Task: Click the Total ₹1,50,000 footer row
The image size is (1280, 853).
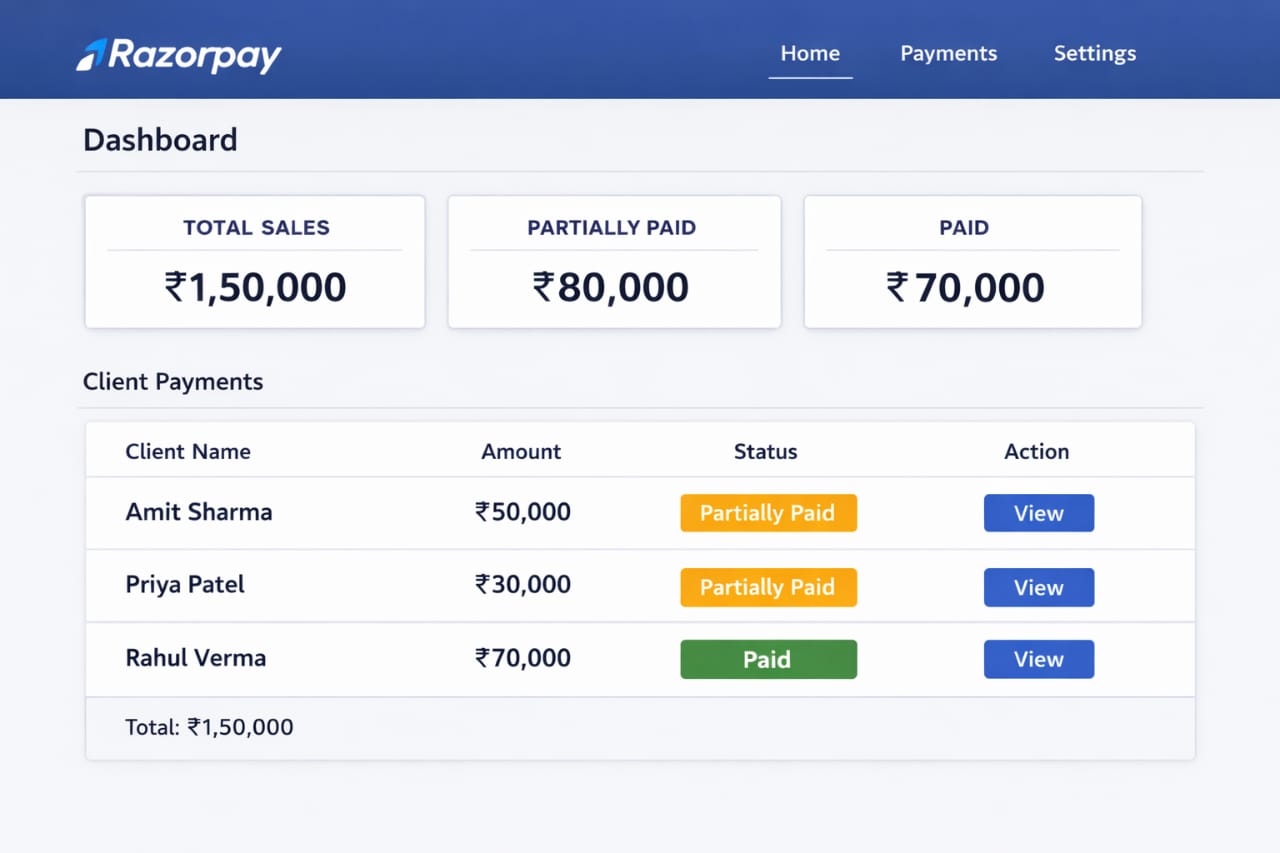Action: pyautogui.click(x=210, y=727)
